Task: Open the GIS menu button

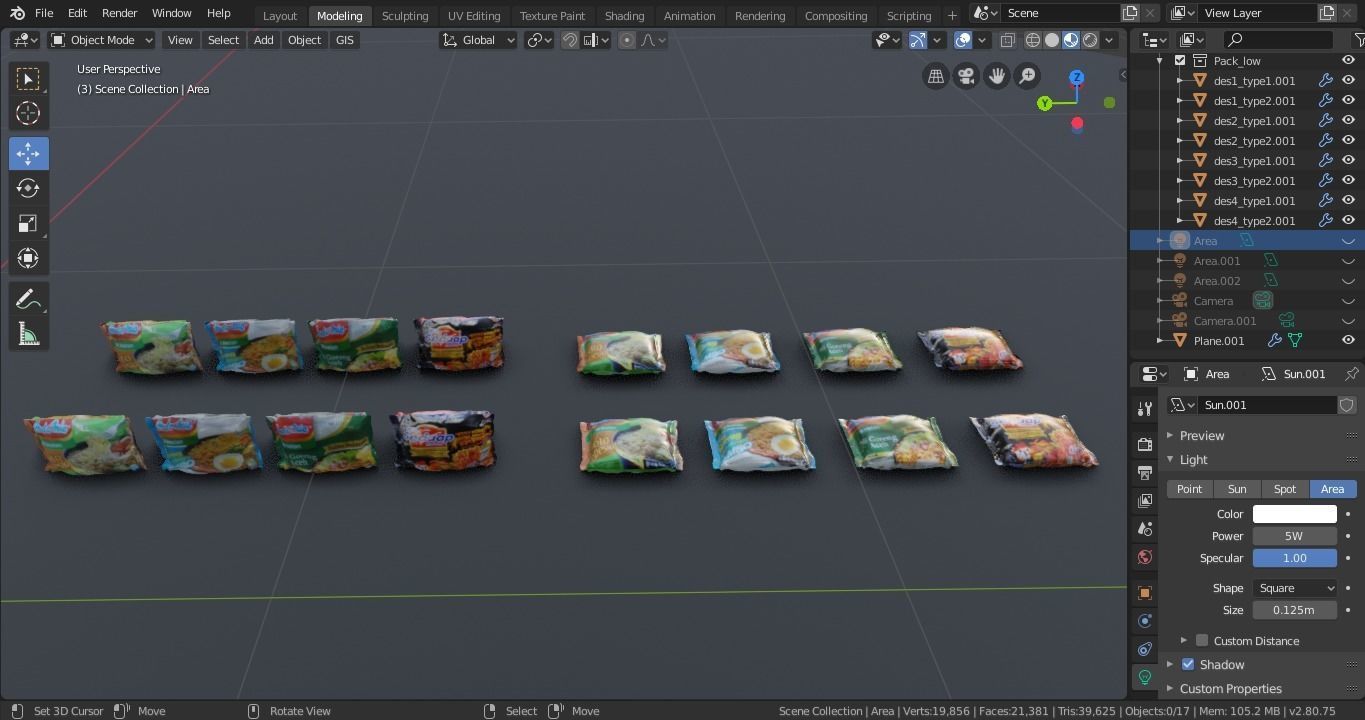Action: point(344,40)
